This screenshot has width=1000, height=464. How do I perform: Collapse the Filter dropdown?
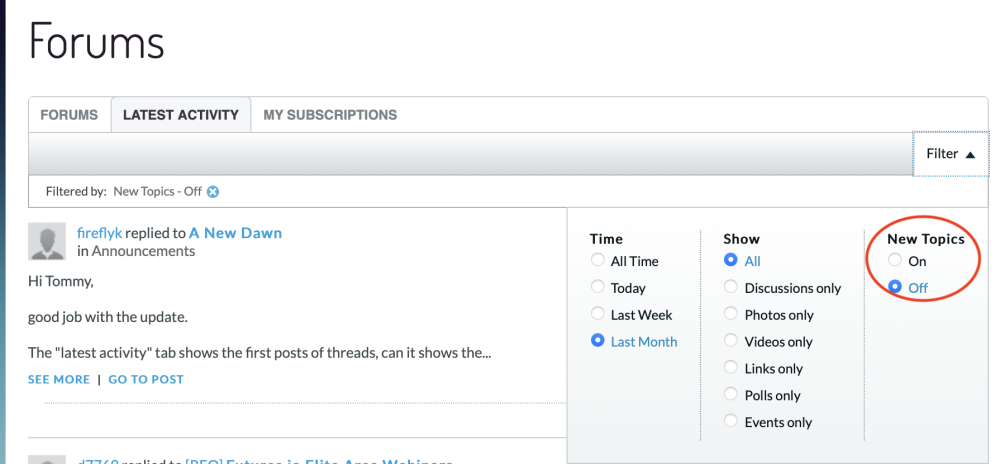tap(950, 154)
